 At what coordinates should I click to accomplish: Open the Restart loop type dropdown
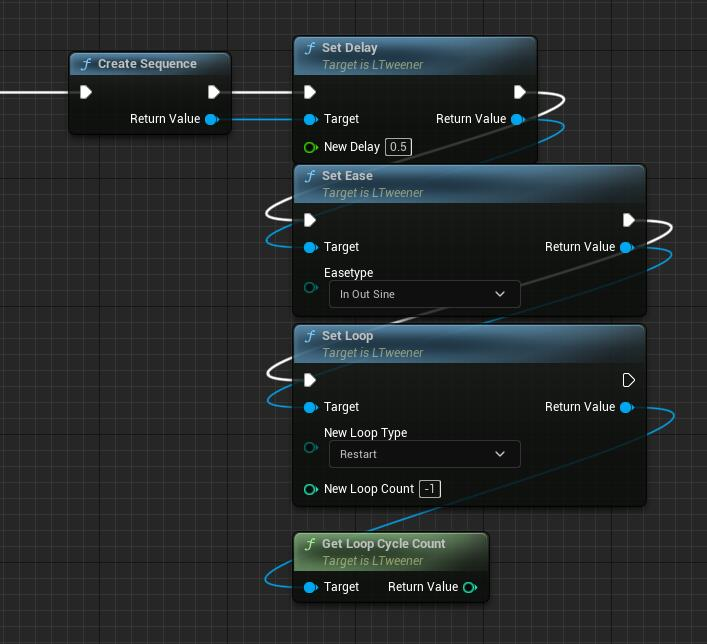(424, 454)
